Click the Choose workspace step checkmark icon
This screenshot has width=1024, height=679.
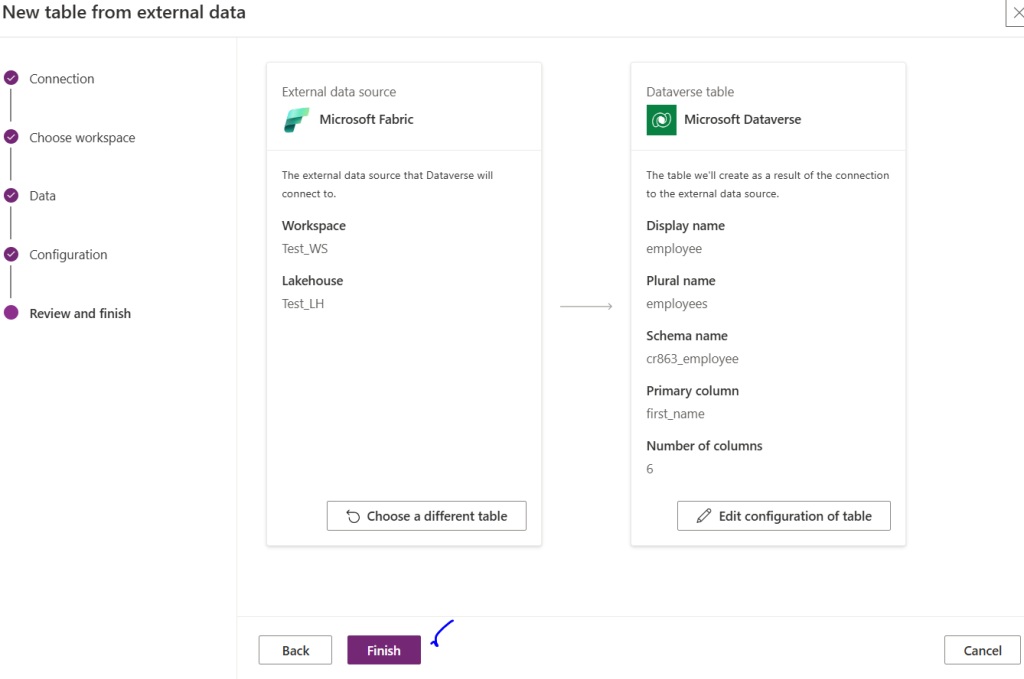pyautogui.click(x=11, y=137)
